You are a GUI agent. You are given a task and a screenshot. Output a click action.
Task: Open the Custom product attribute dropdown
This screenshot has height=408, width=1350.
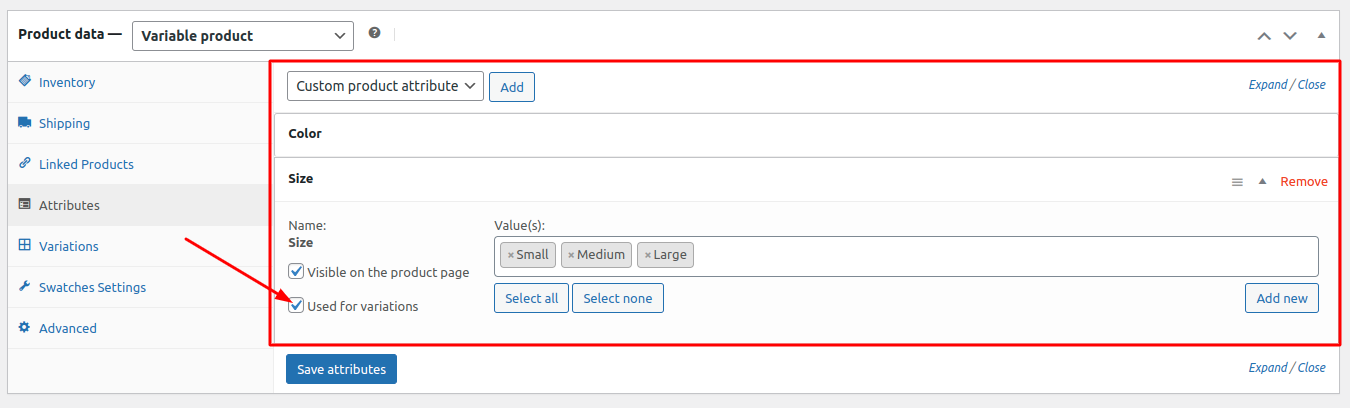[385, 86]
